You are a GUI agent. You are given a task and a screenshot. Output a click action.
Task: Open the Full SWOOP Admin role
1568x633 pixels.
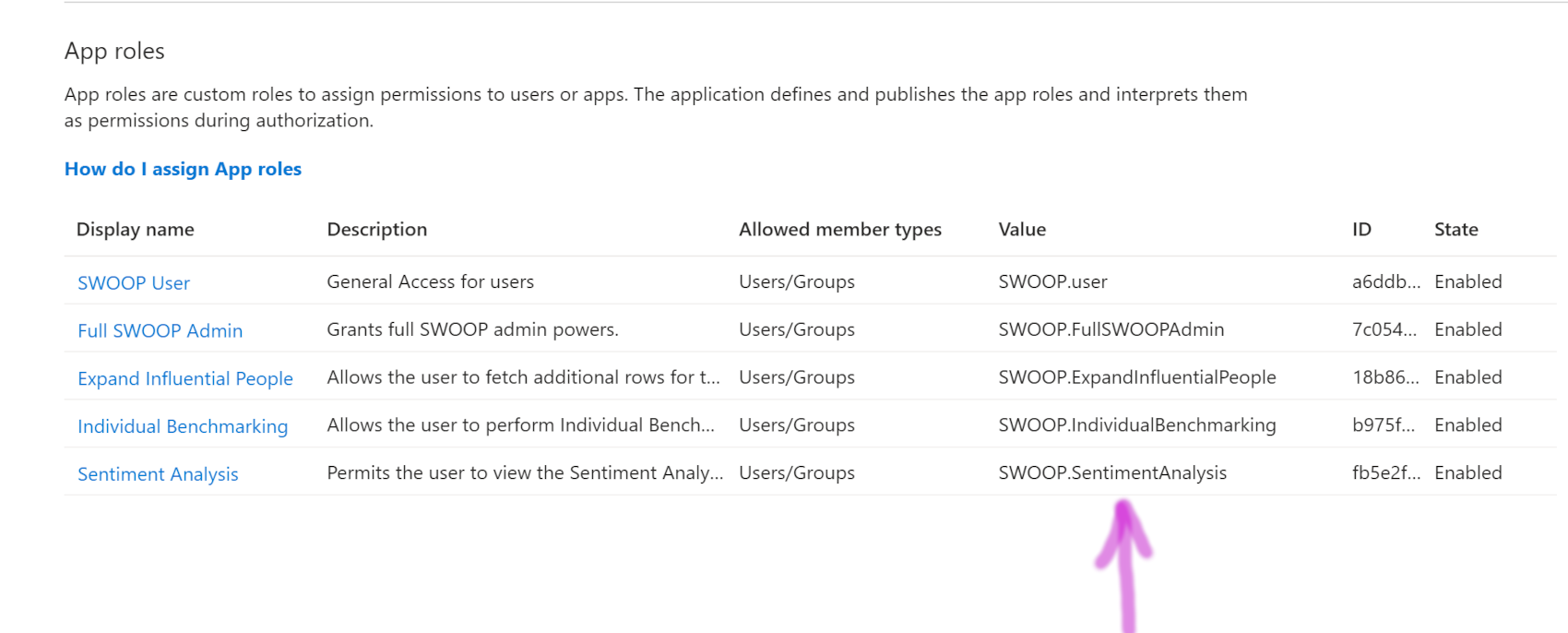coord(160,330)
